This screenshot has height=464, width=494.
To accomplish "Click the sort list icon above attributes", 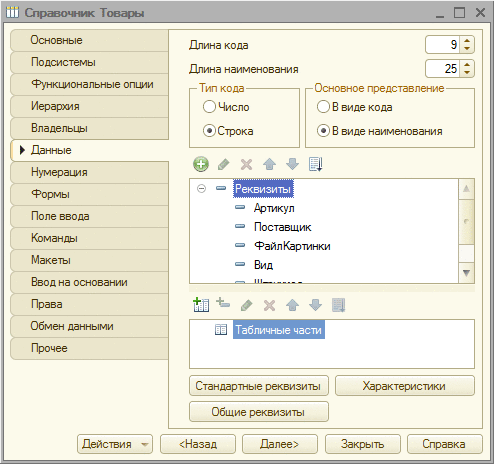I will 315,164.
